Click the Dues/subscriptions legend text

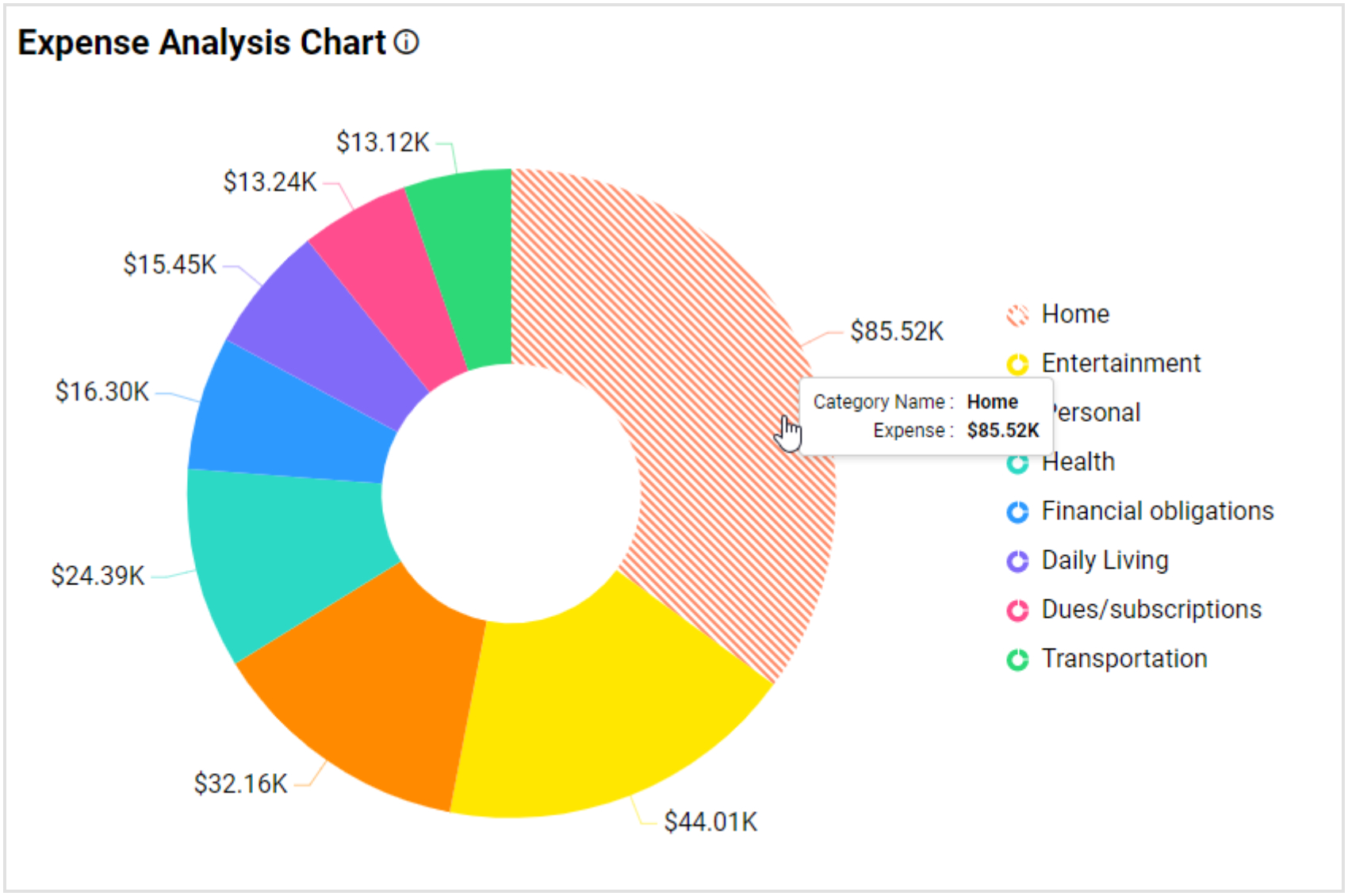coord(1151,610)
